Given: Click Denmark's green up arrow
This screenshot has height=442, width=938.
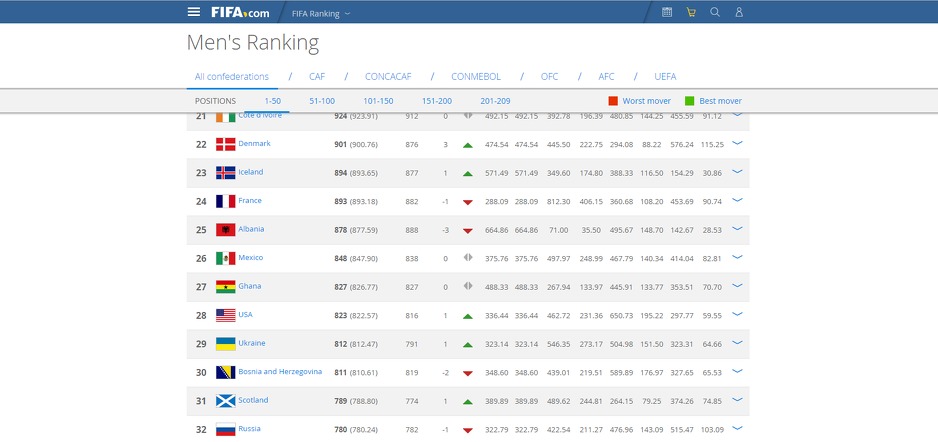Looking at the screenshot, I should pyautogui.click(x=468, y=145).
